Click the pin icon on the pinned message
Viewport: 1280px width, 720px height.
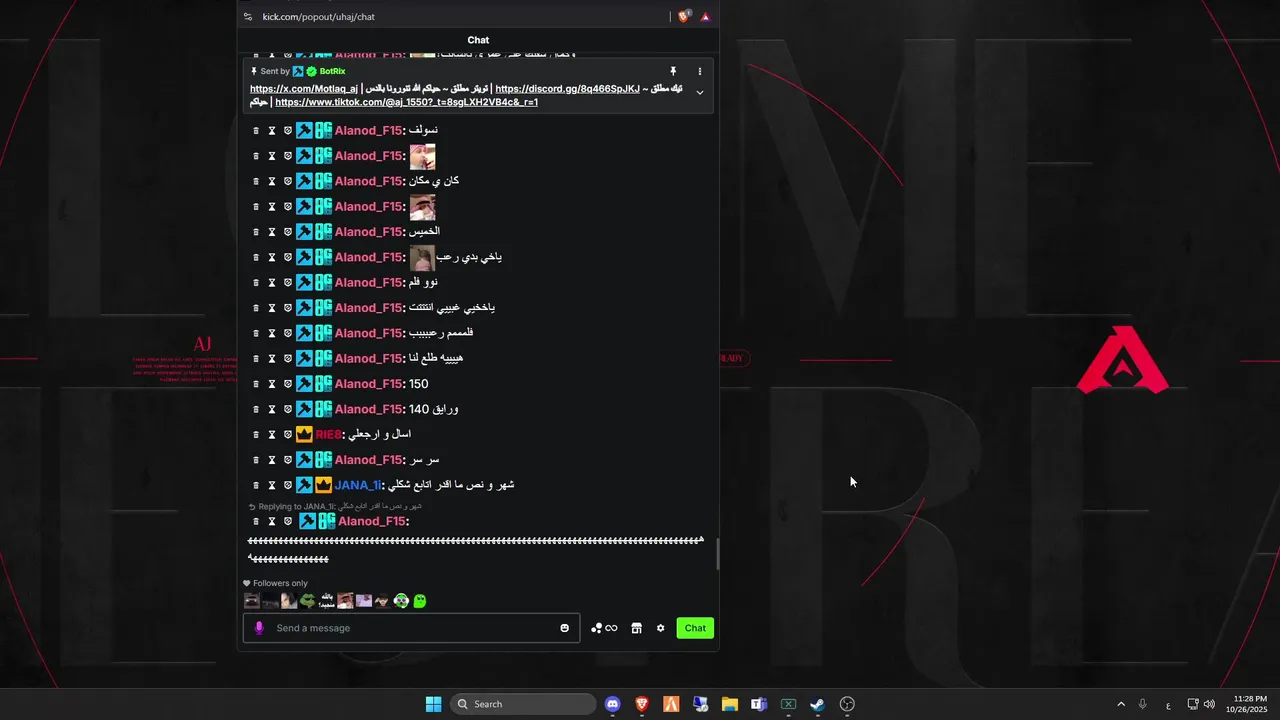click(673, 72)
